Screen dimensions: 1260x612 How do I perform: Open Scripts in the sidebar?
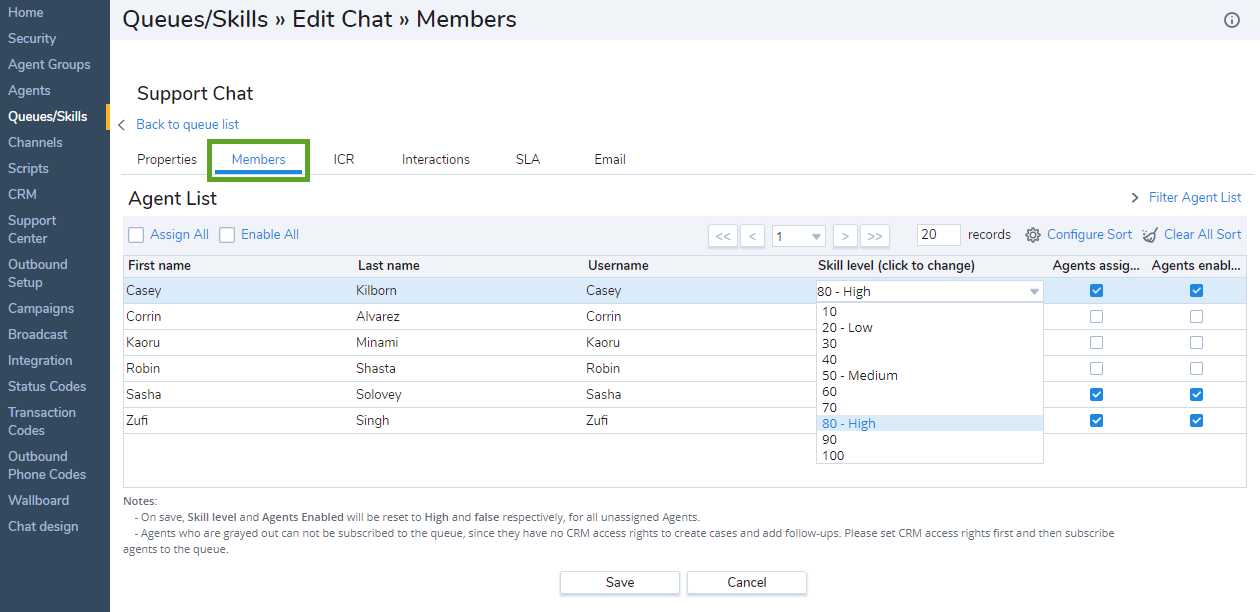pyautogui.click(x=28, y=169)
